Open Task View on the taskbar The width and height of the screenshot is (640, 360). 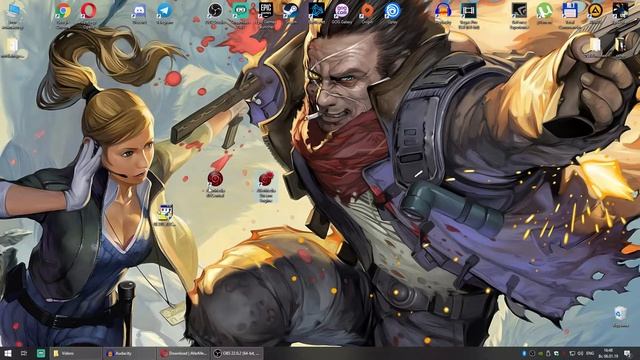tap(24, 353)
